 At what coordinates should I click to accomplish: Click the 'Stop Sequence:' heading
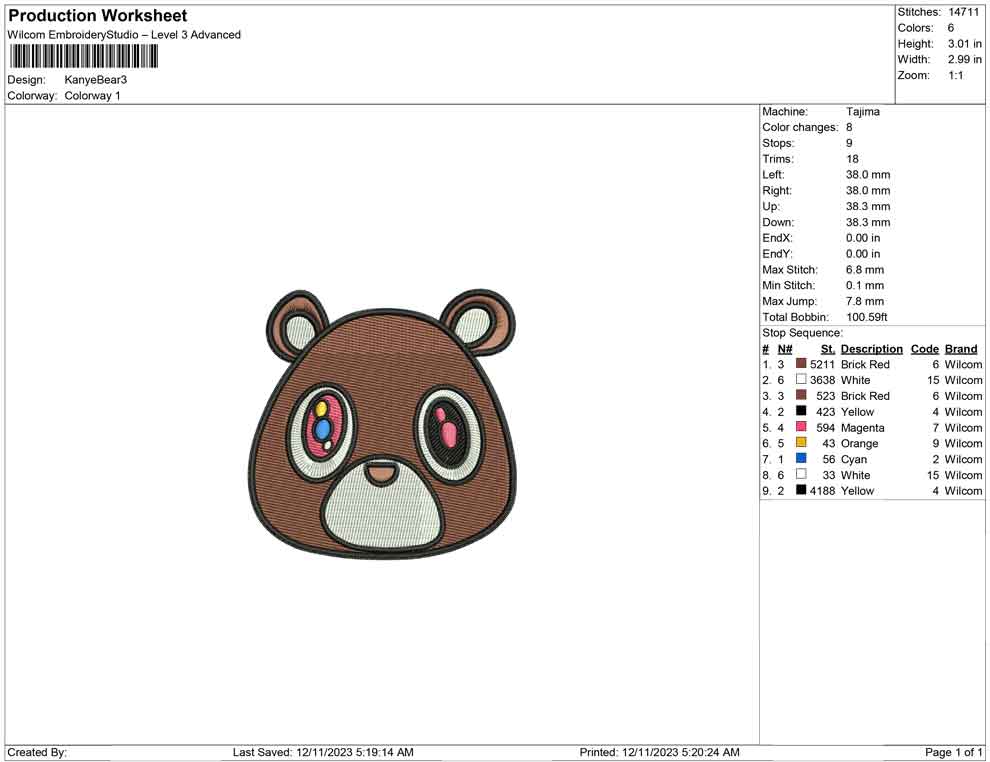click(x=802, y=333)
